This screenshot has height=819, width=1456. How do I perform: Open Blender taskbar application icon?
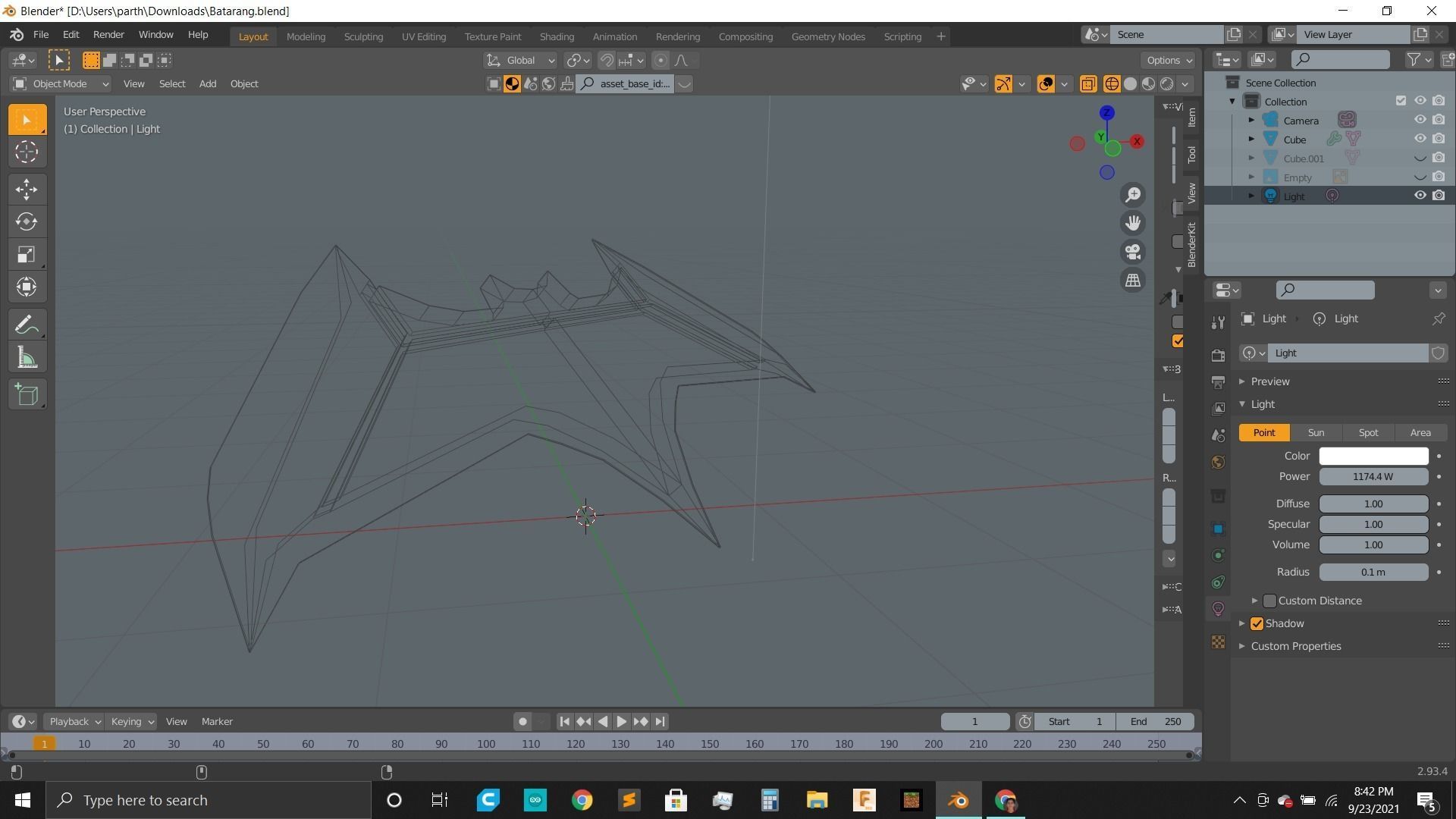click(x=959, y=800)
